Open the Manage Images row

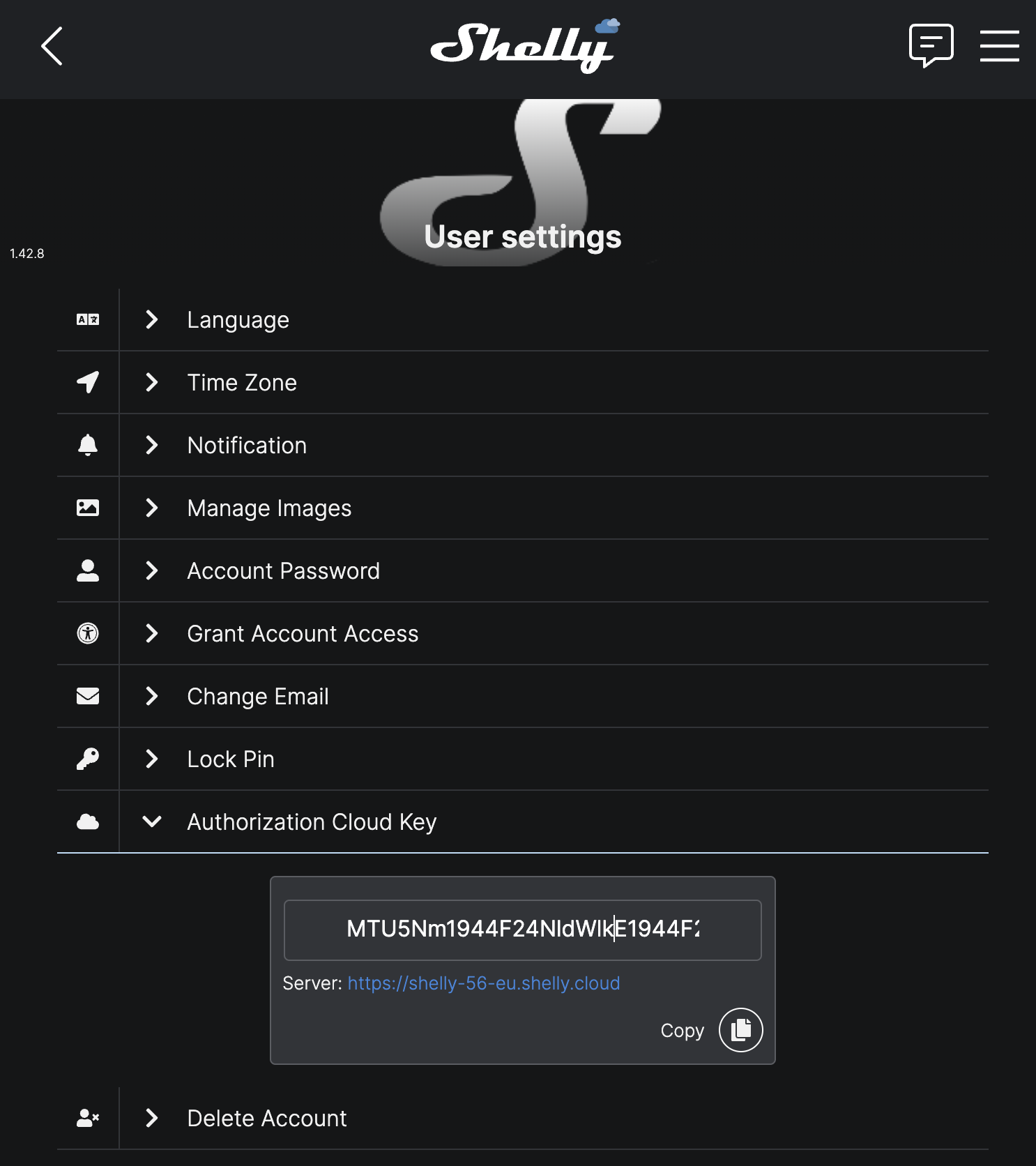(523, 508)
